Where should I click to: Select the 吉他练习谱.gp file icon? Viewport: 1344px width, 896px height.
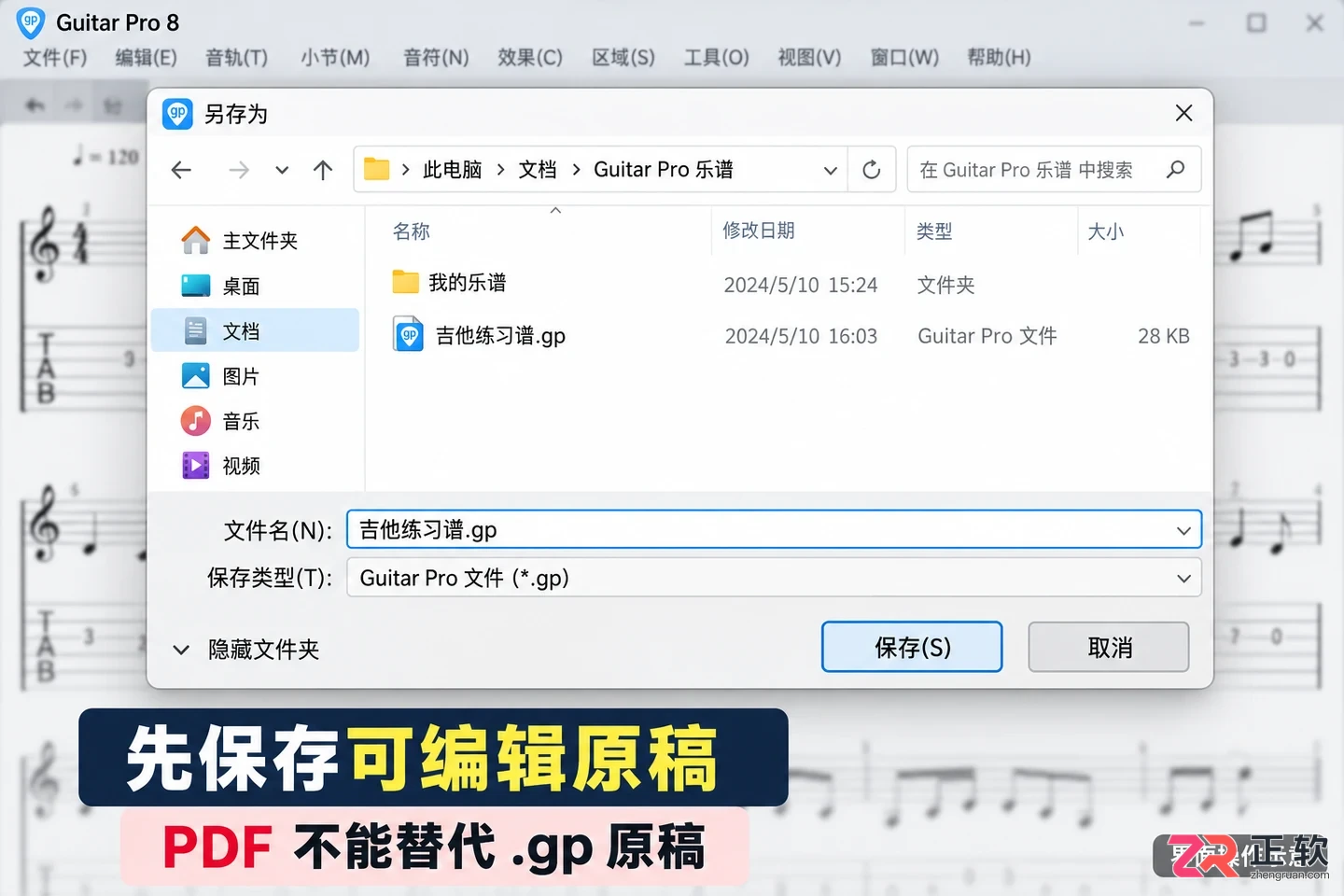tap(409, 335)
